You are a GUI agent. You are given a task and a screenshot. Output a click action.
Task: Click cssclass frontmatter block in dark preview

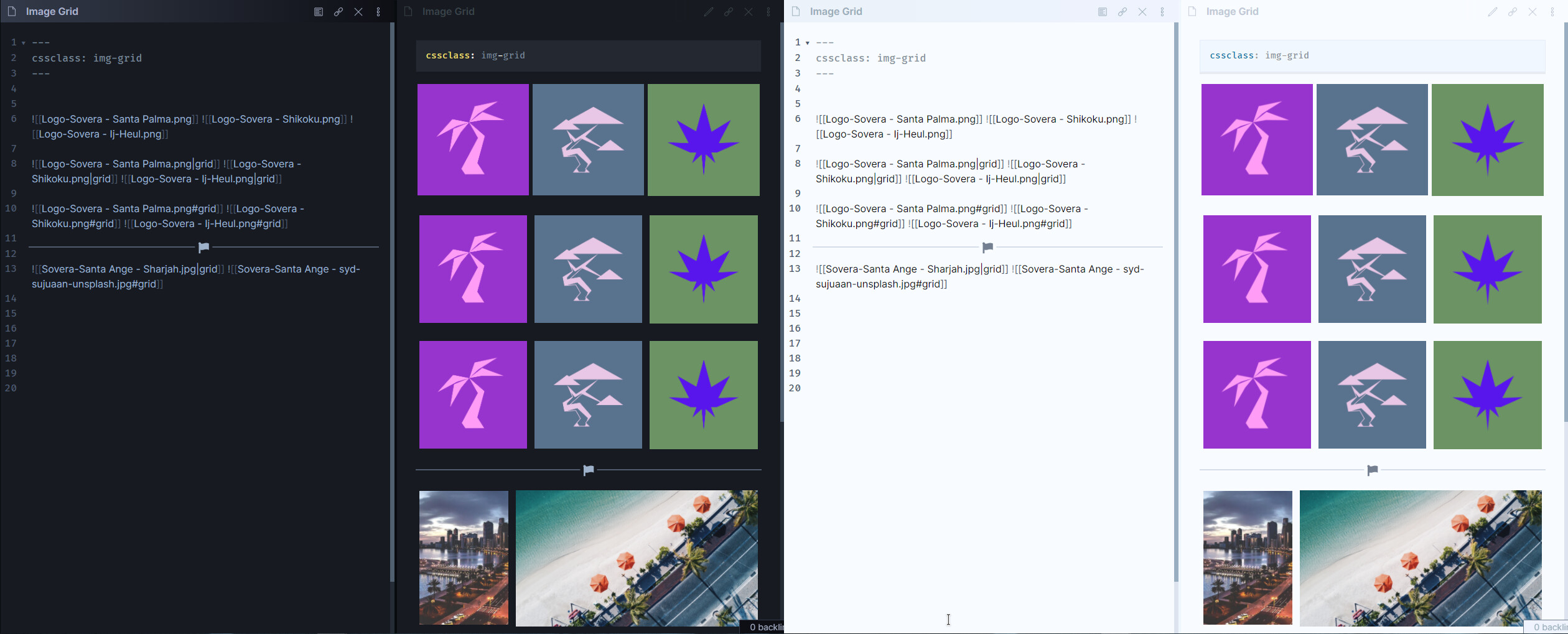click(x=589, y=56)
